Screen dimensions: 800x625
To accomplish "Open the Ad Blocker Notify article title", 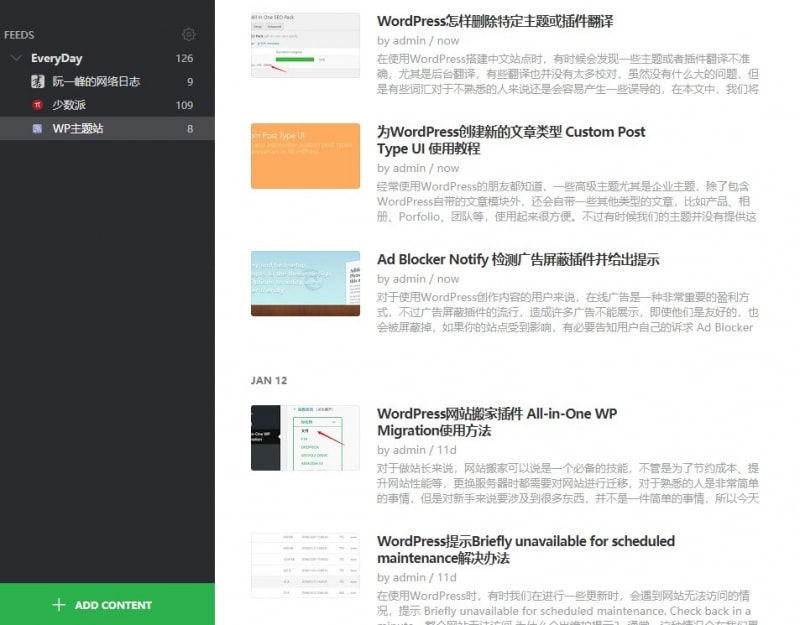I will coord(518,260).
